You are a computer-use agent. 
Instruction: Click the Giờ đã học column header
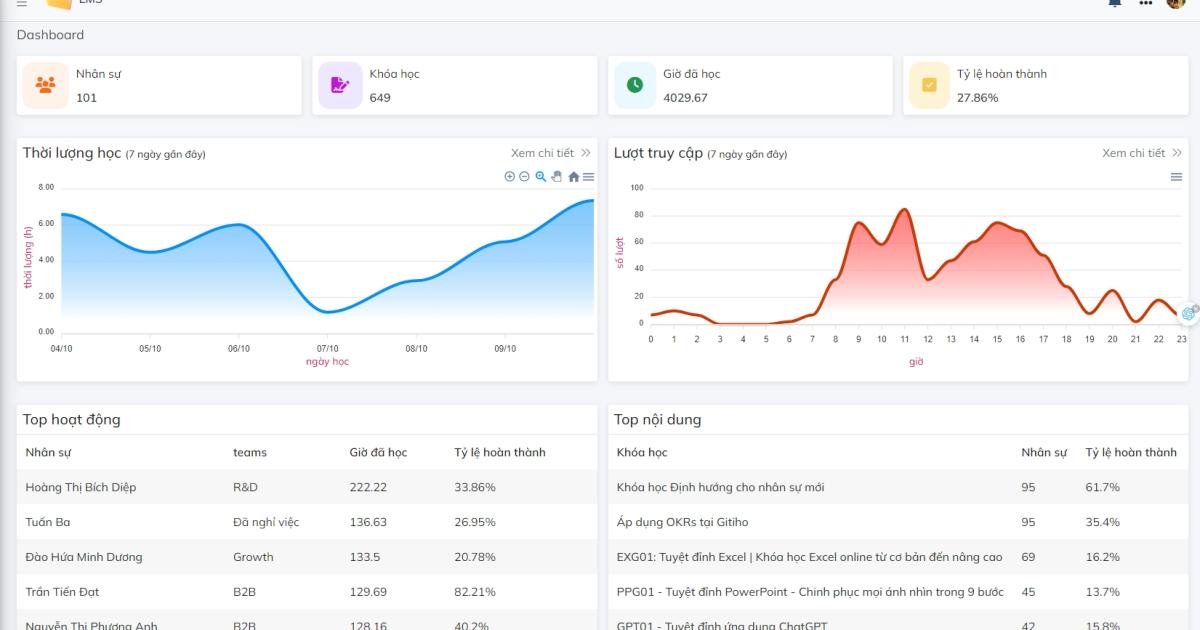(x=378, y=452)
